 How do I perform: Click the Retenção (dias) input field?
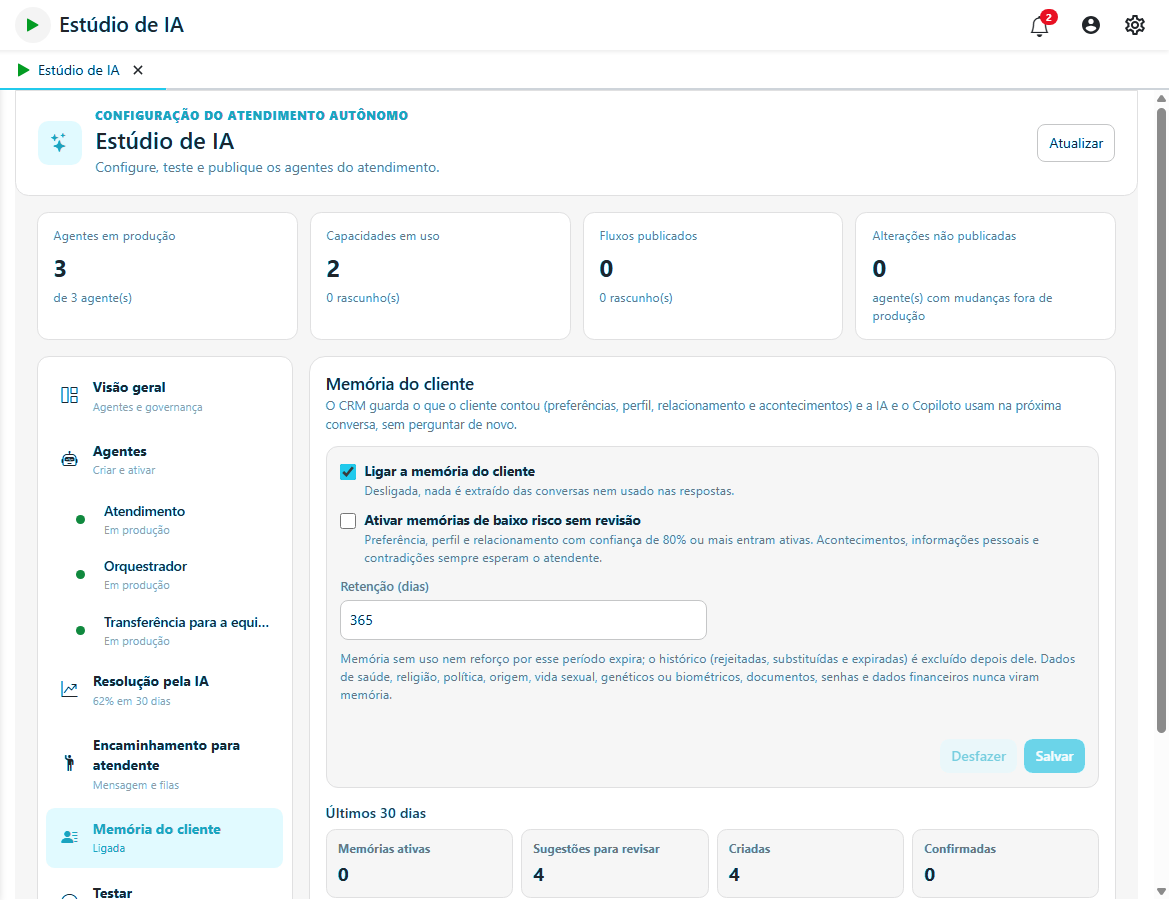pos(523,620)
